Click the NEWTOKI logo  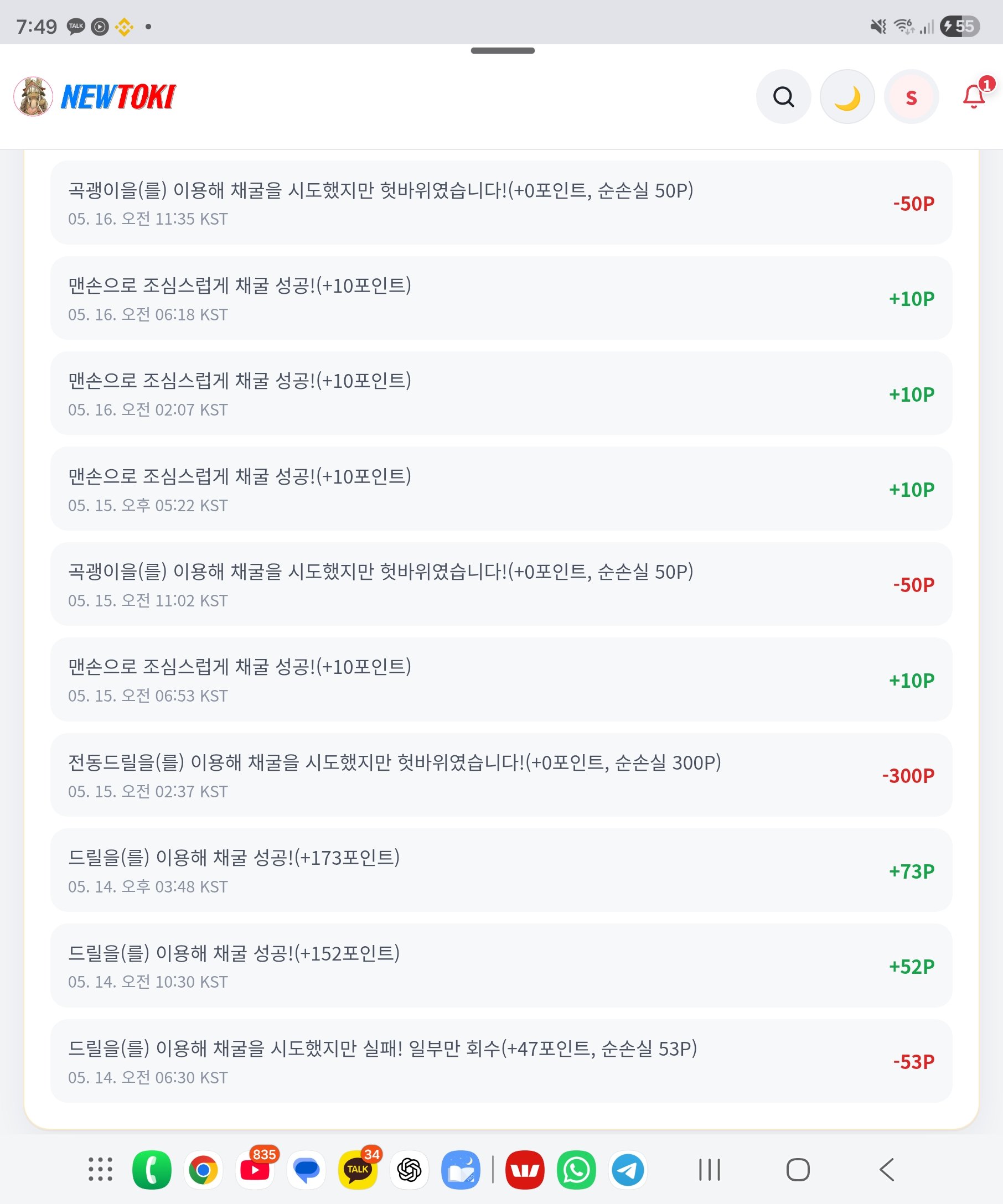[118, 97]
